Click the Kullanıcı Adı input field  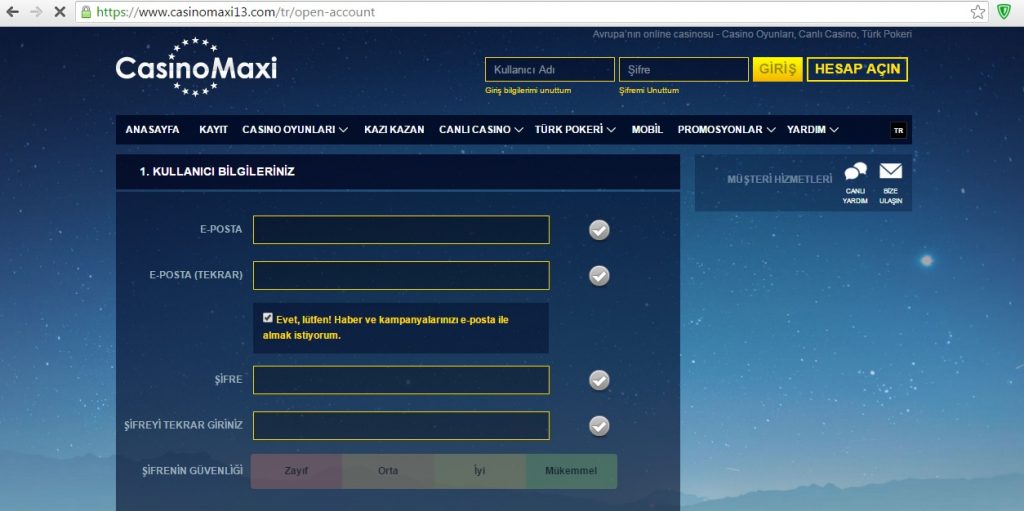pyautogui.click(x=549, y=69)
